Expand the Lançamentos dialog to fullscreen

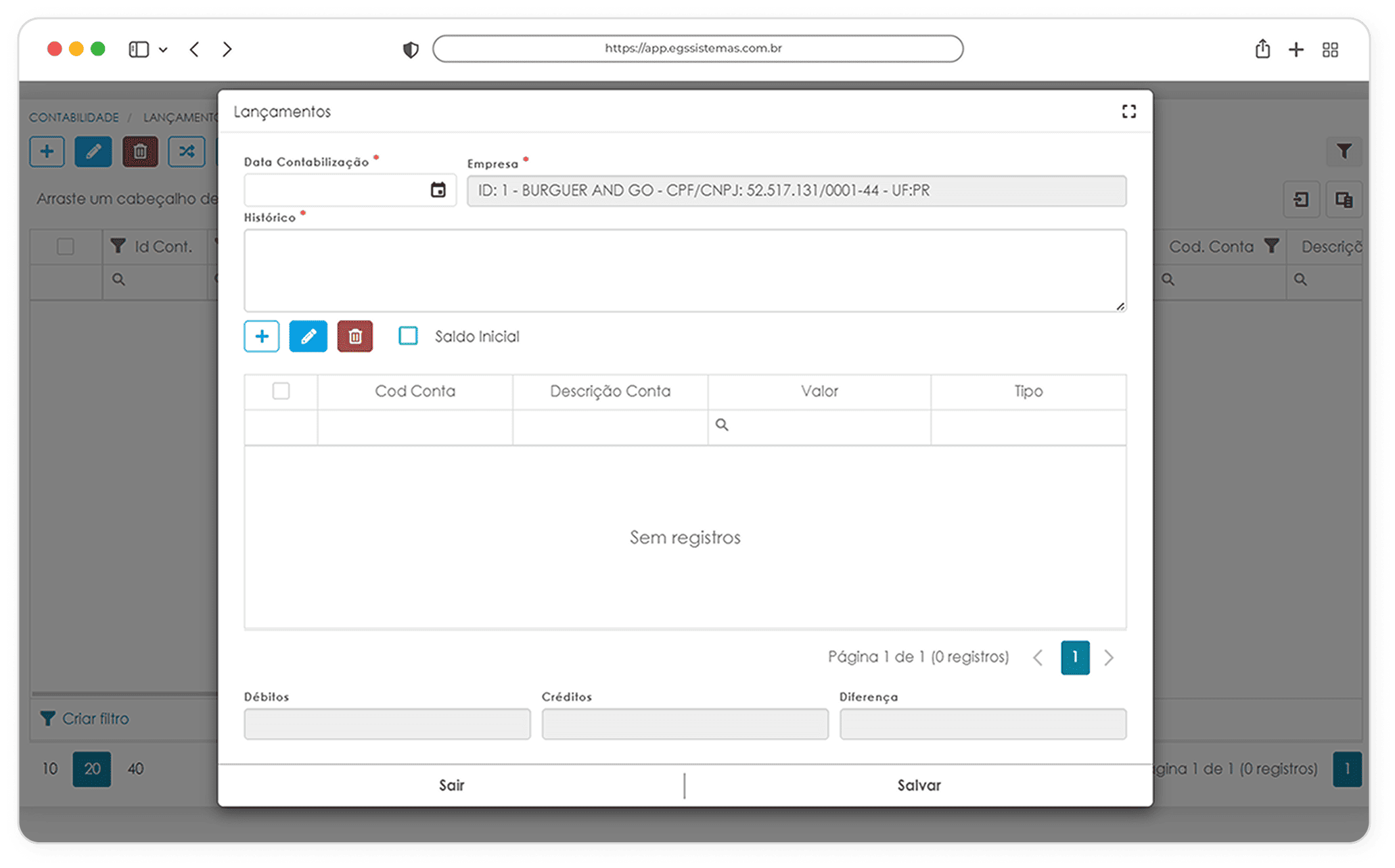[x=1128, y=112]
